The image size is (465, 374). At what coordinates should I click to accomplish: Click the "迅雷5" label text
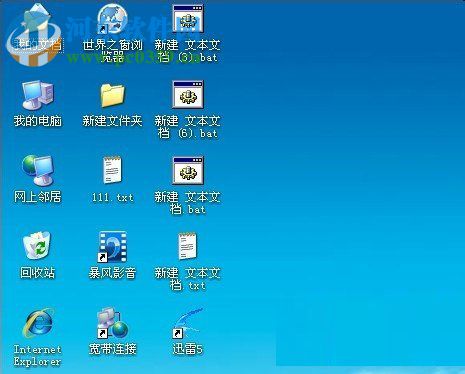(x=188, y=349)
